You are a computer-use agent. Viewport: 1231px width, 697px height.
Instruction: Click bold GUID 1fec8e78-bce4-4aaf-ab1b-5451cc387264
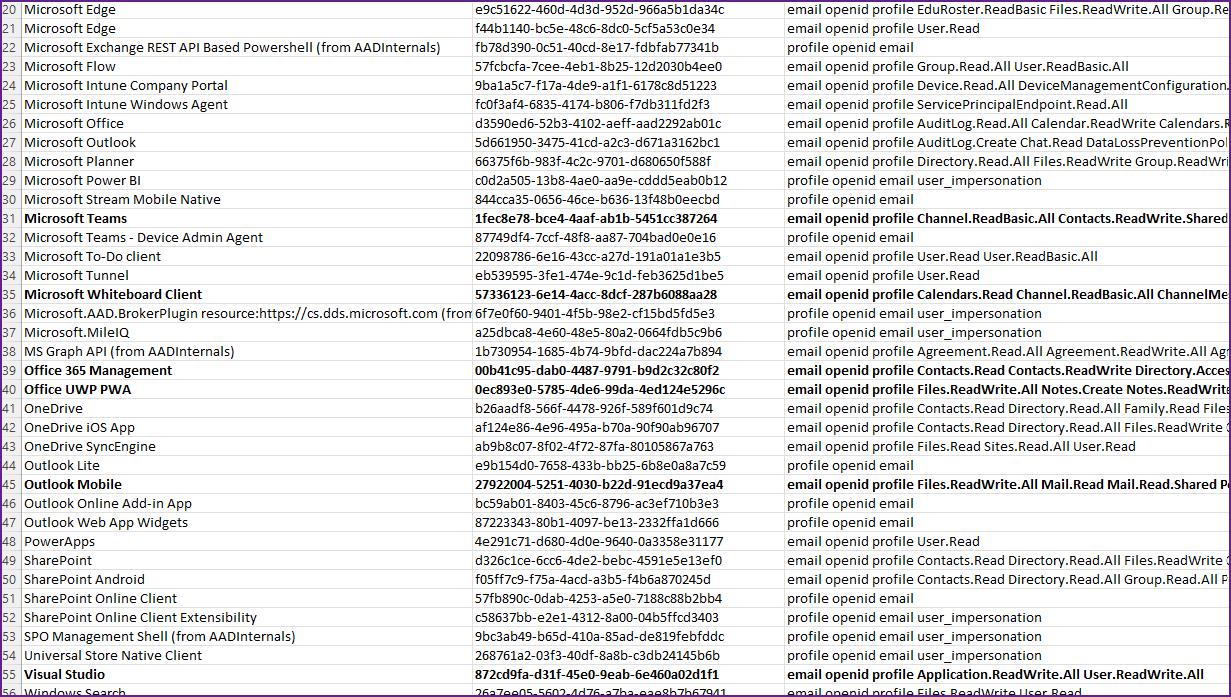(x=628, y=219)
